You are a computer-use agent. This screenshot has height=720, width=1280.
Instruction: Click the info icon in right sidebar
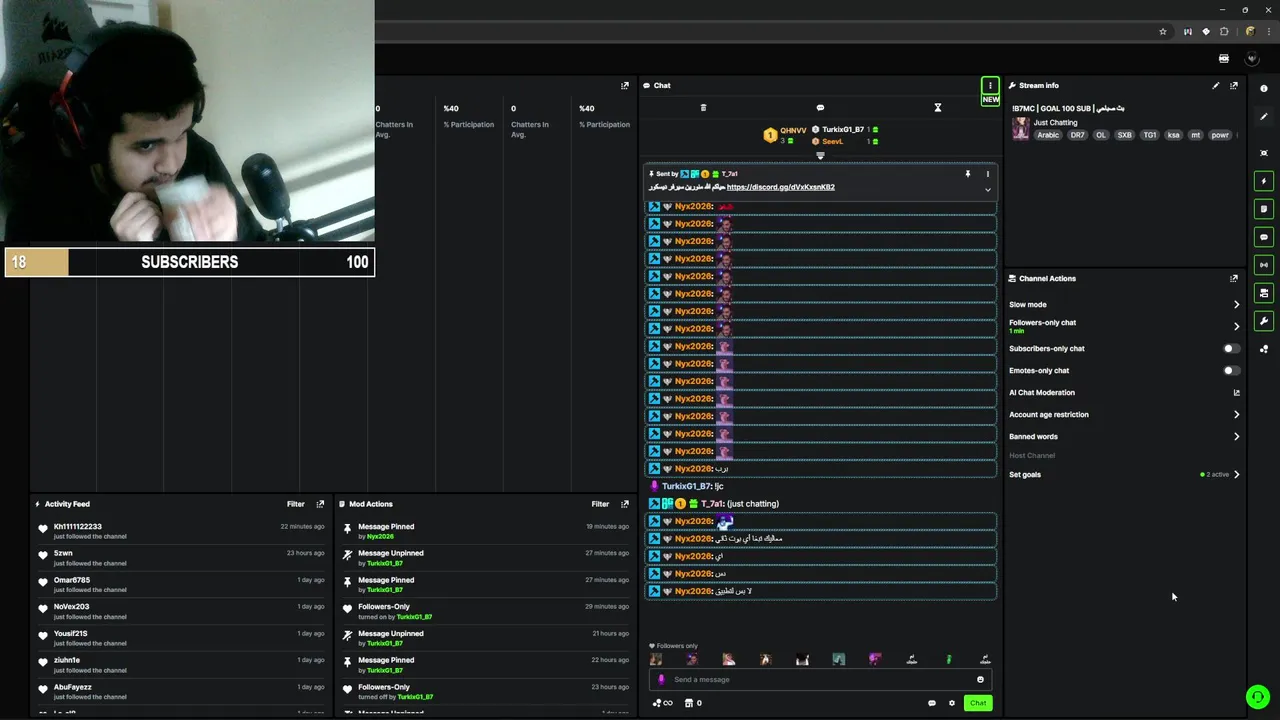tap(1264, 89)
